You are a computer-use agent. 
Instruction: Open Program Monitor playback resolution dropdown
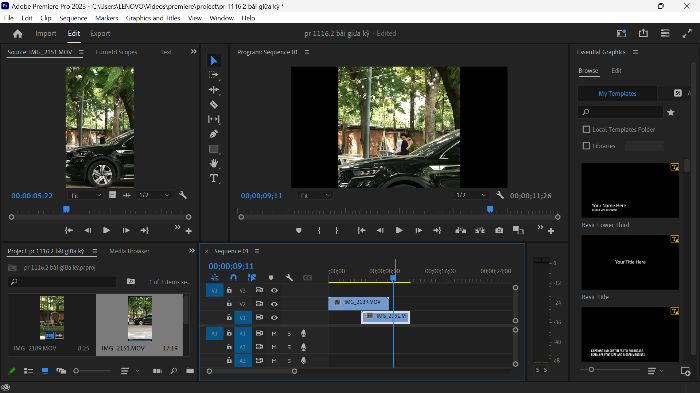471,195
